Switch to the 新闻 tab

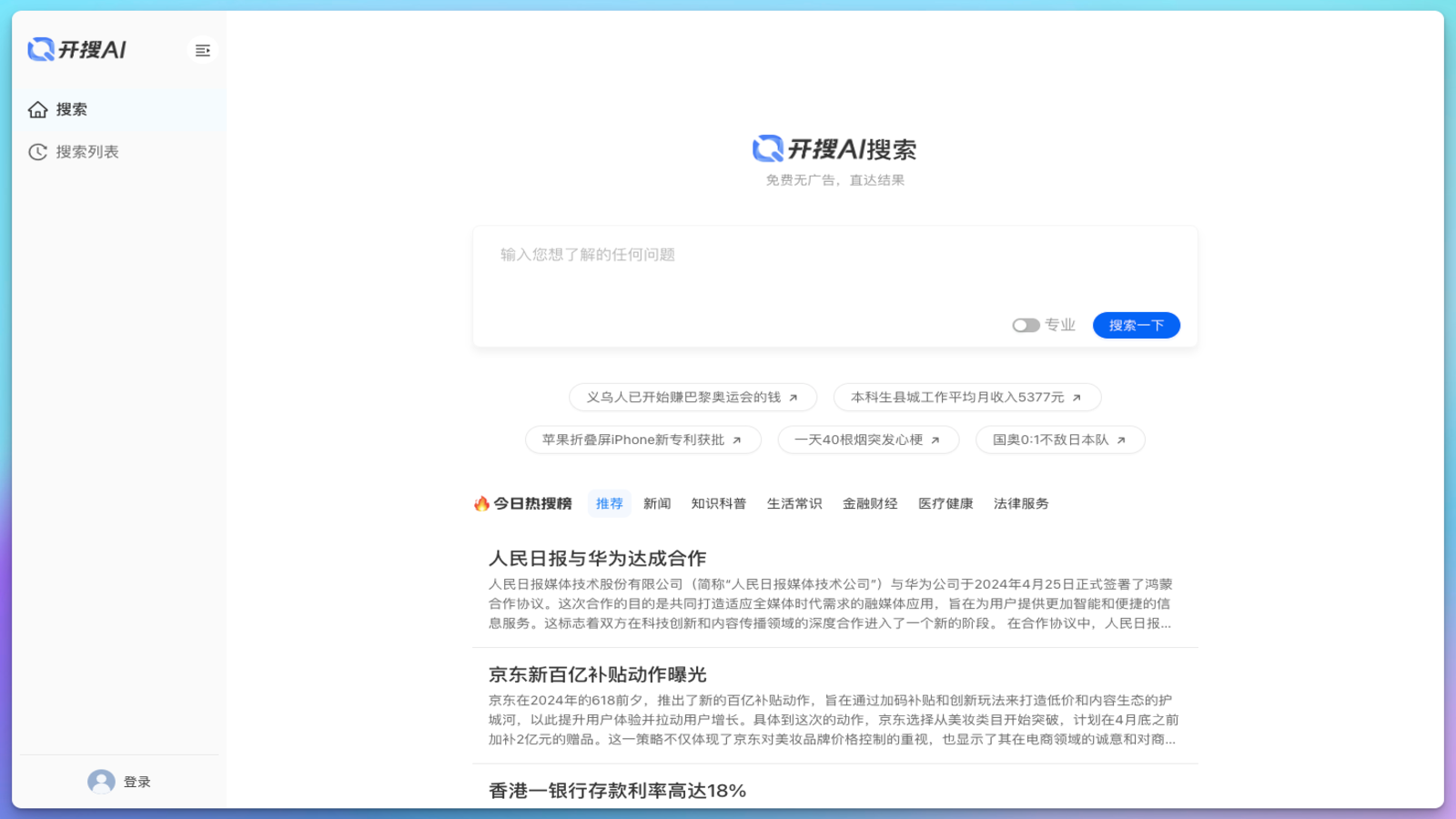[657, 503]
